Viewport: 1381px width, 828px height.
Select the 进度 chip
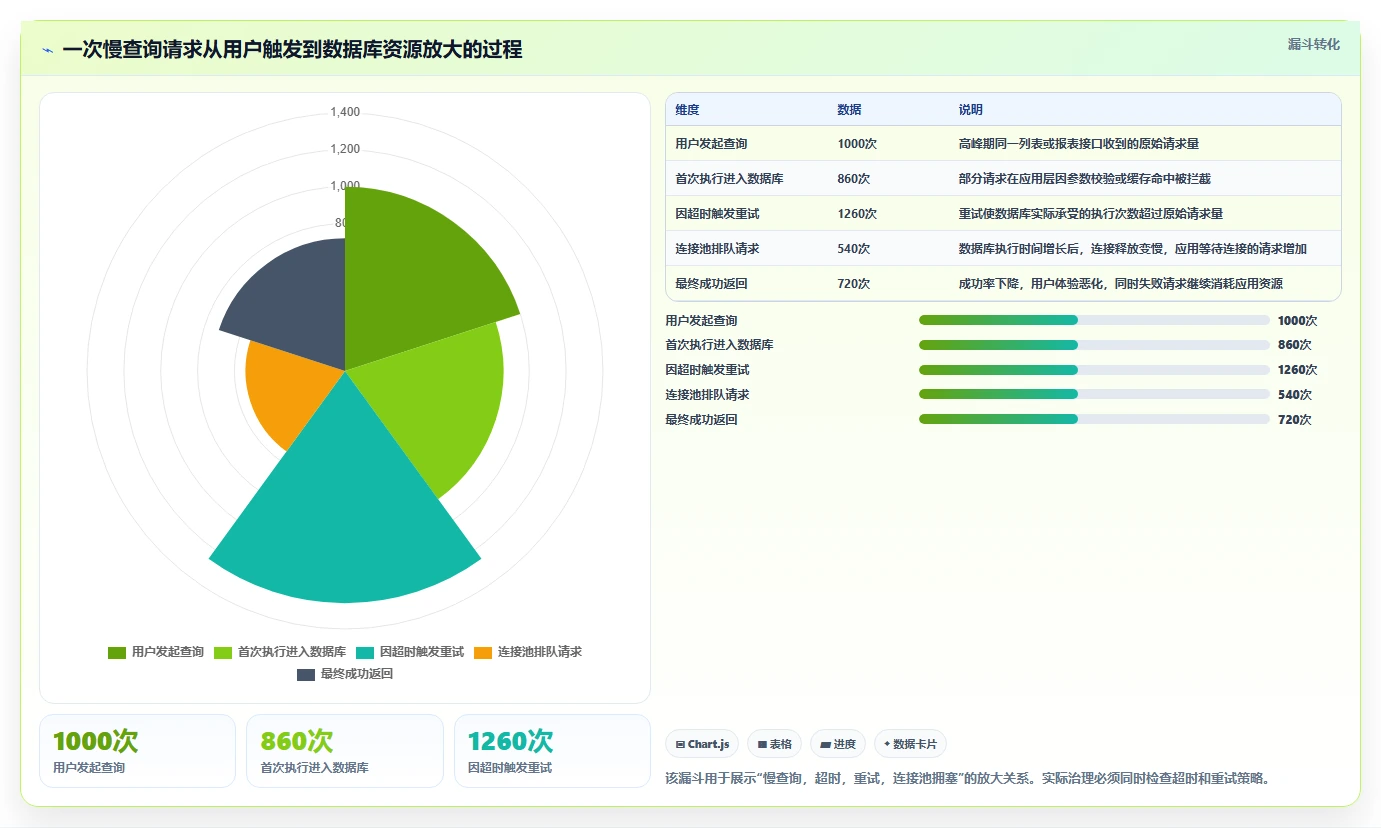click(838, 744)
